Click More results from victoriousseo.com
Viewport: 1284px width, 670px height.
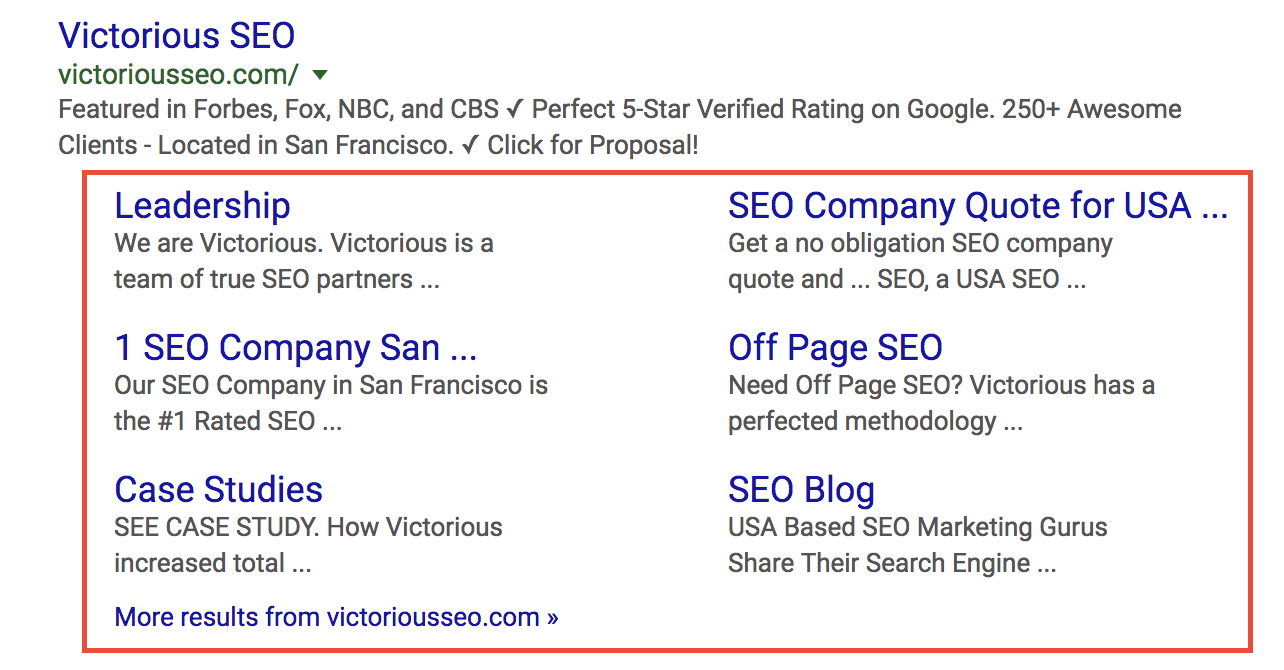coord(327,617)
